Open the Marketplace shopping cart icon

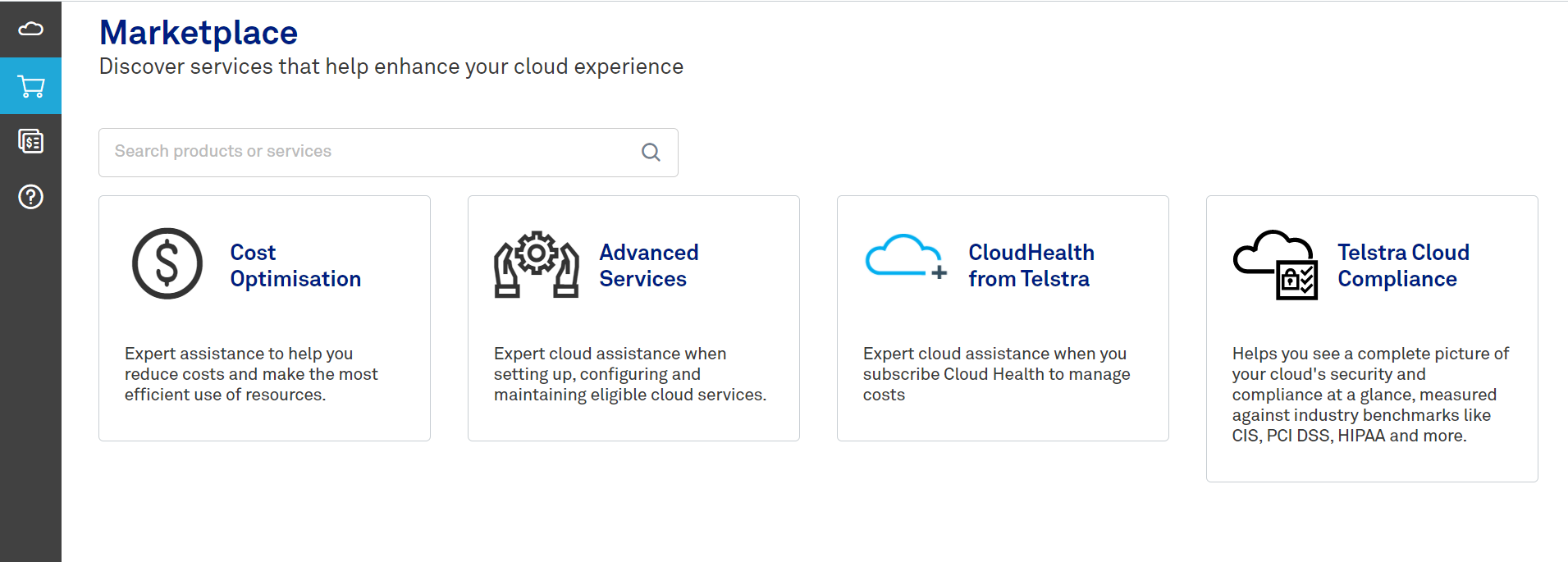[30, 86]
